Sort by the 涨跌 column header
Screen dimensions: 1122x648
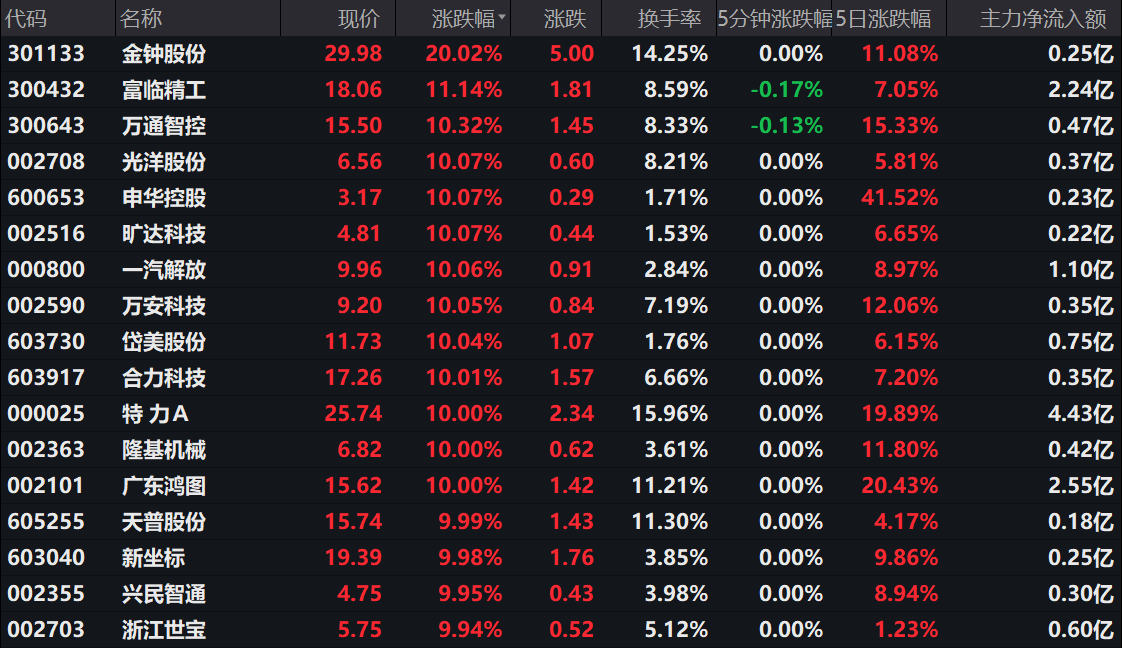tap(565, 19)
